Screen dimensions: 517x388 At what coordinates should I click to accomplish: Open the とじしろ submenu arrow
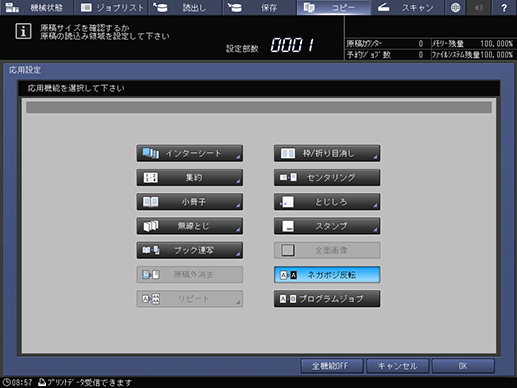tap(375, 206)
